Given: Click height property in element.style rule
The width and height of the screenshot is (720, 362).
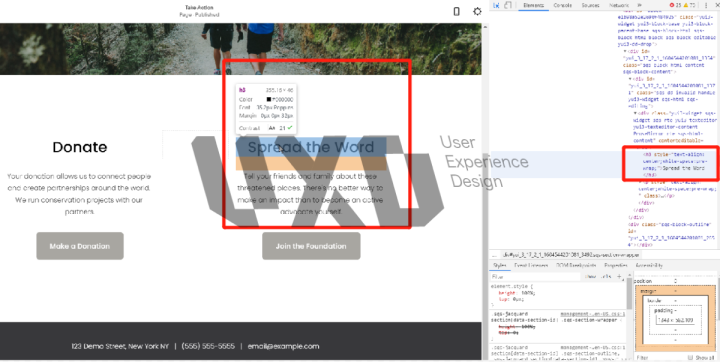Looking at the screenshot, I should point(506,293).
